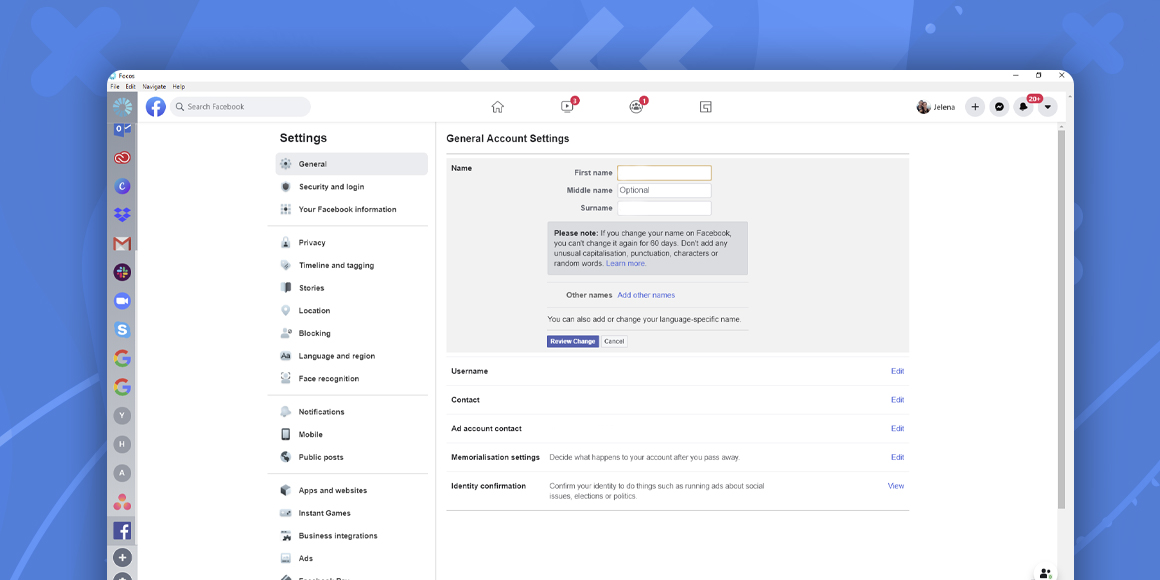Image resolution: width=1160 pixels, height=580 pixels.
Task: Open the 'H' account in the sidebar
Action: 122,444
